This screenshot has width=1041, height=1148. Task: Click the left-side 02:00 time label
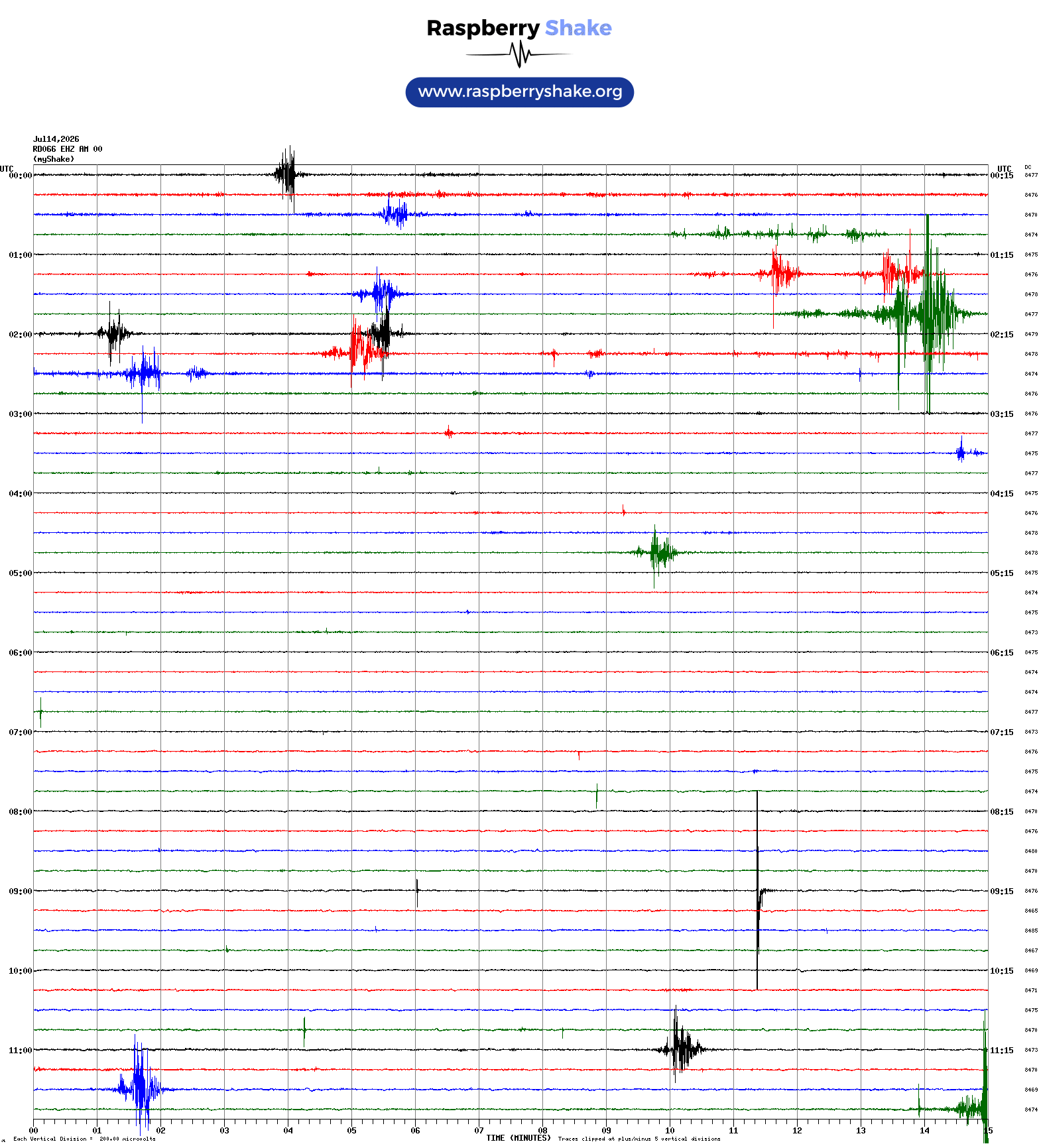[21, 335]
